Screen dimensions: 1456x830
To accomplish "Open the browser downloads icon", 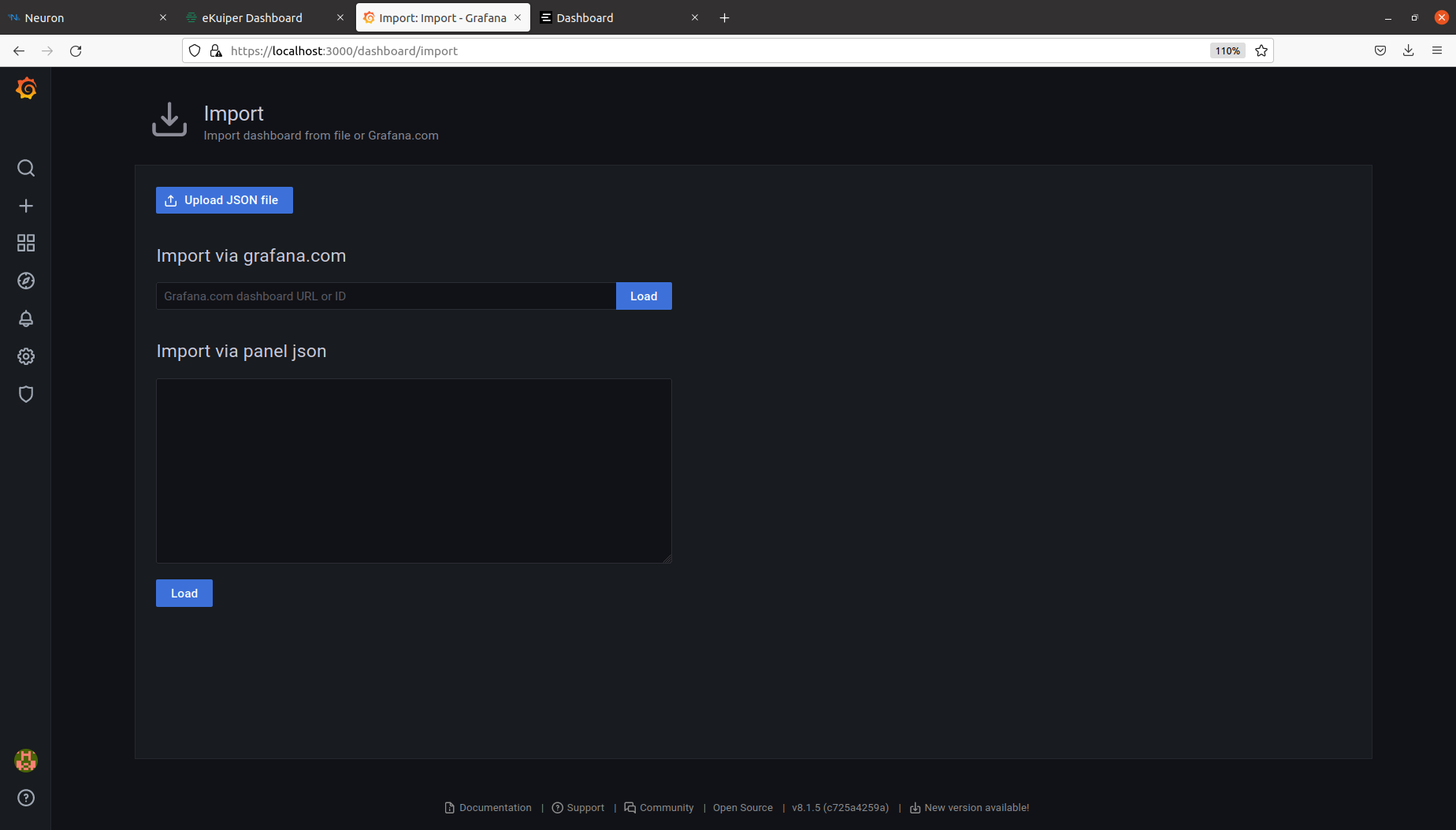I will pyautogui.click(x=1409, y=50).
